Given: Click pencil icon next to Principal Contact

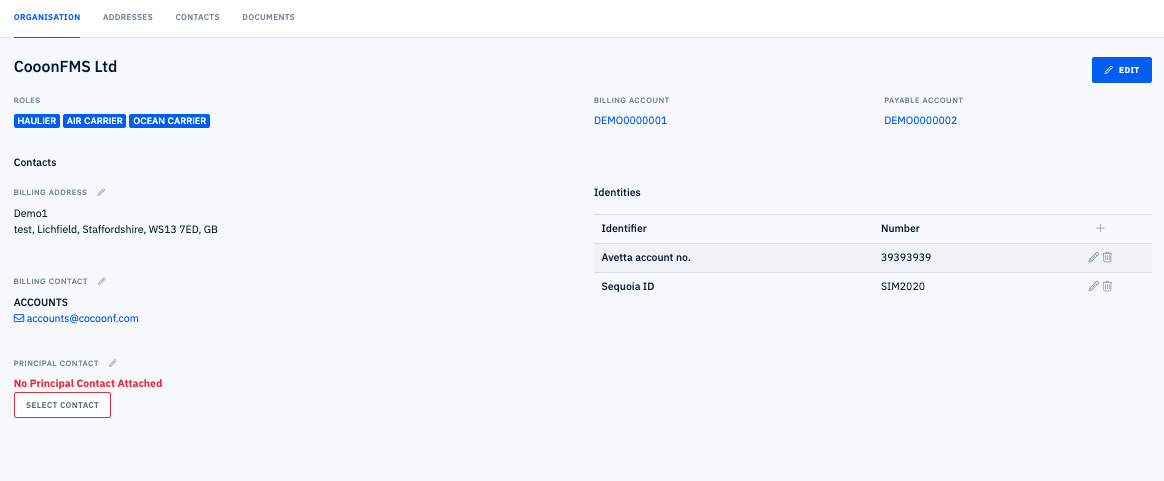Looking at the screenshot, I should pos(113,363).
